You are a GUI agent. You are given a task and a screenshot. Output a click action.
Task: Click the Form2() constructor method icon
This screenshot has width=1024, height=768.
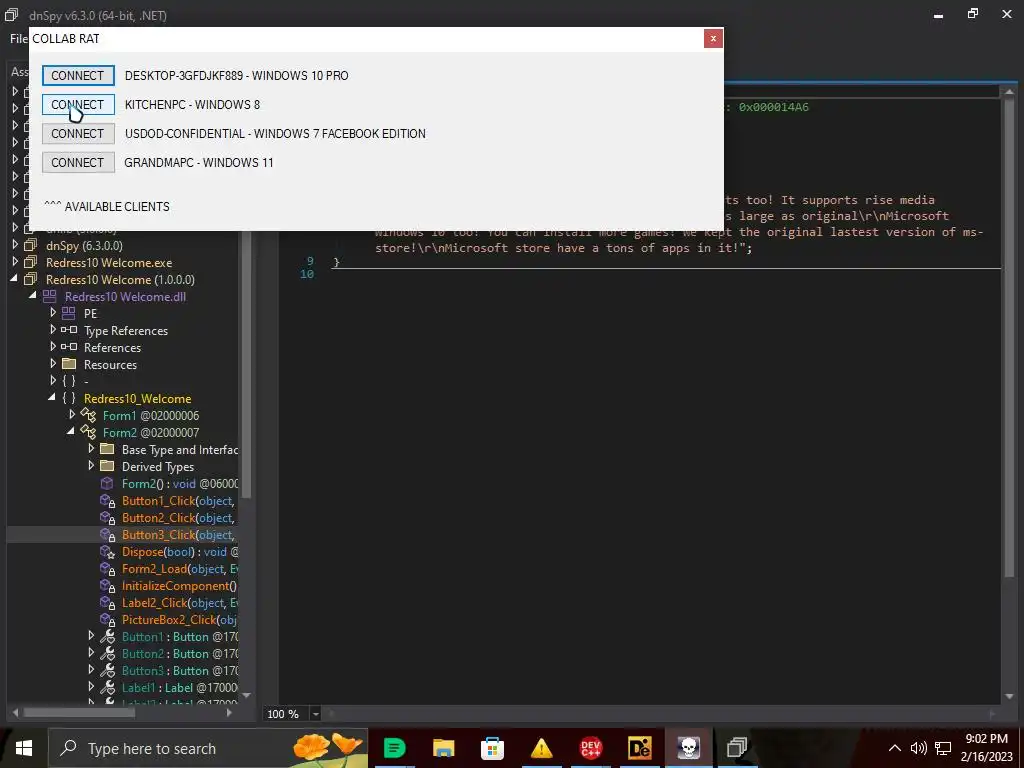pos(106,483)
